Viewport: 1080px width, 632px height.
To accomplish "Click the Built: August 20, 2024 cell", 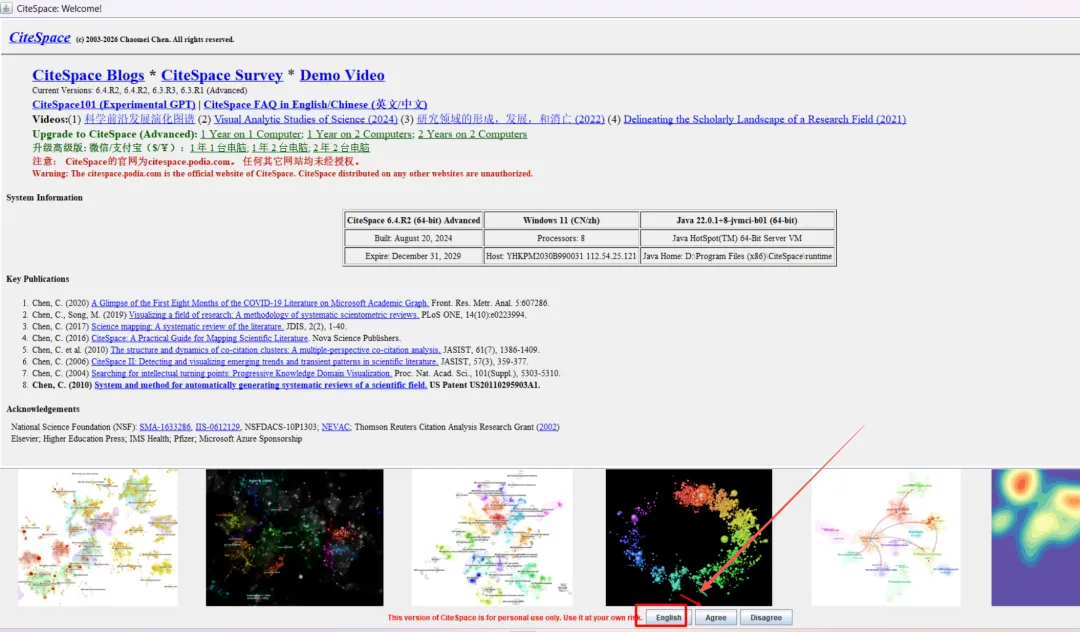I will tap(413, 238).
